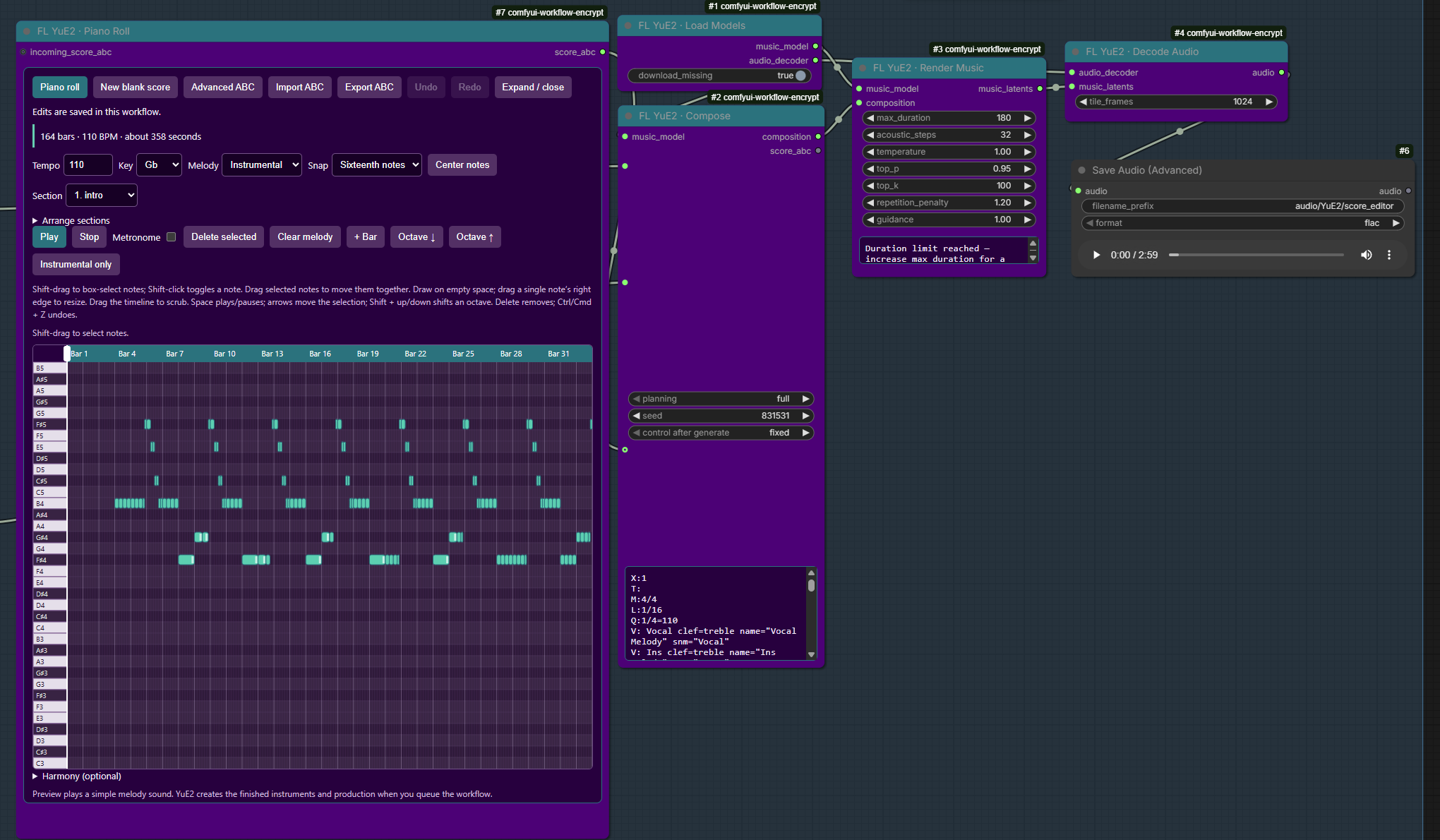Screen dimensions: 1440x840
Task: Expand Arrange sections disclosure
Action: coord(71,221)
